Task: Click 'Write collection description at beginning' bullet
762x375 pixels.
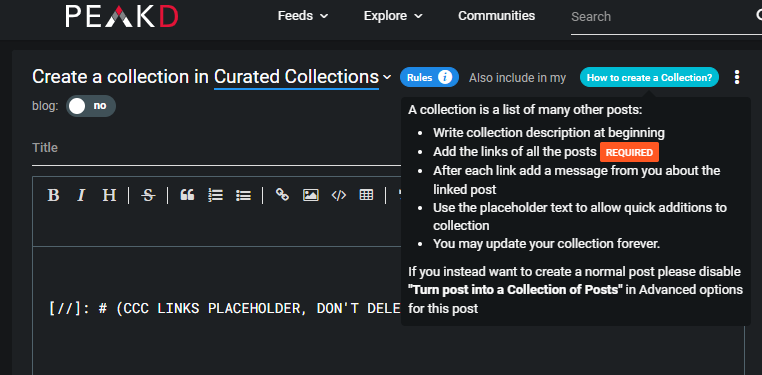Action: (549, 133)
